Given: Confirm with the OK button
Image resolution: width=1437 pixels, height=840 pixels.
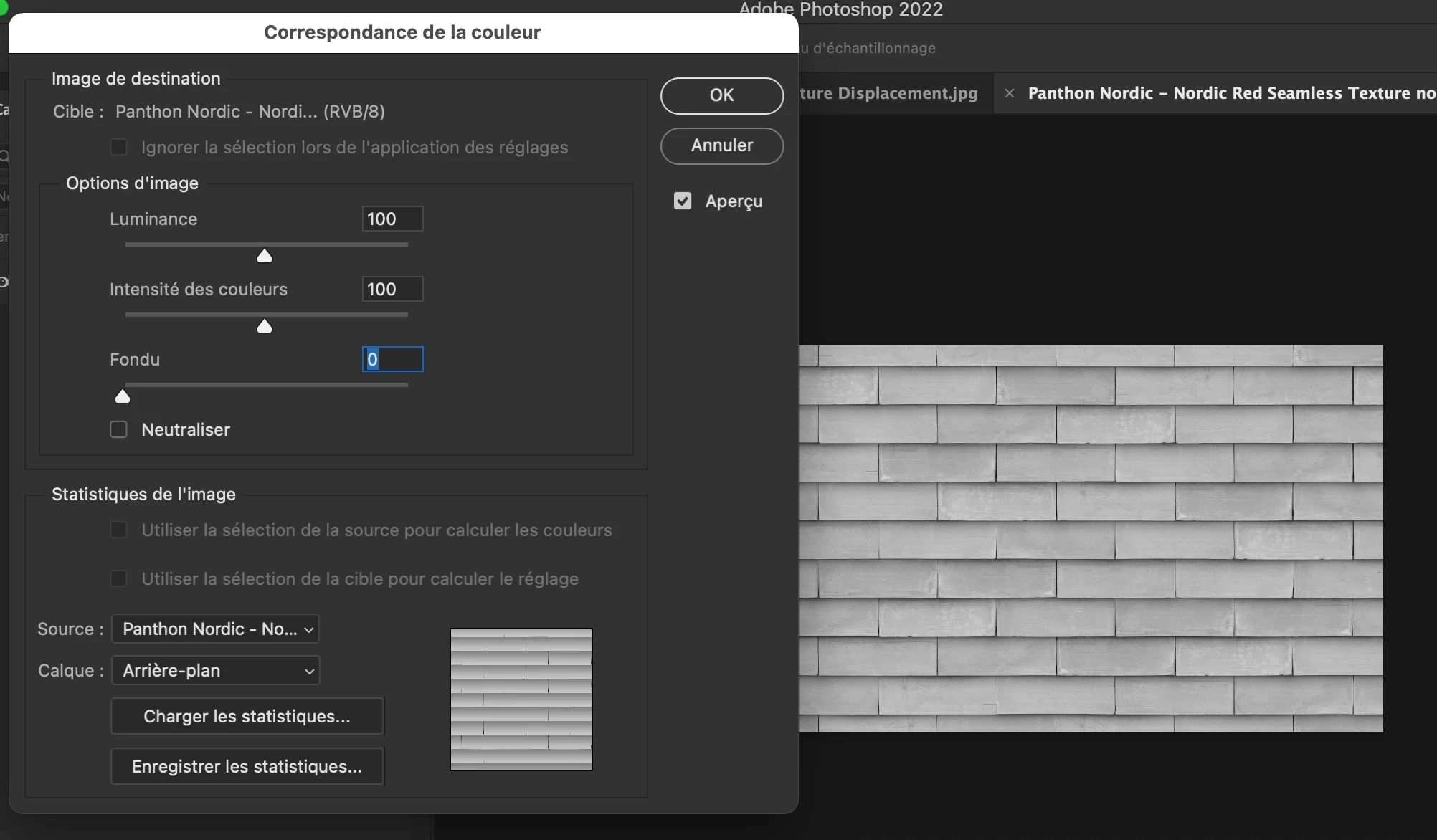Looking at the screenshot, I should (721, 95).
